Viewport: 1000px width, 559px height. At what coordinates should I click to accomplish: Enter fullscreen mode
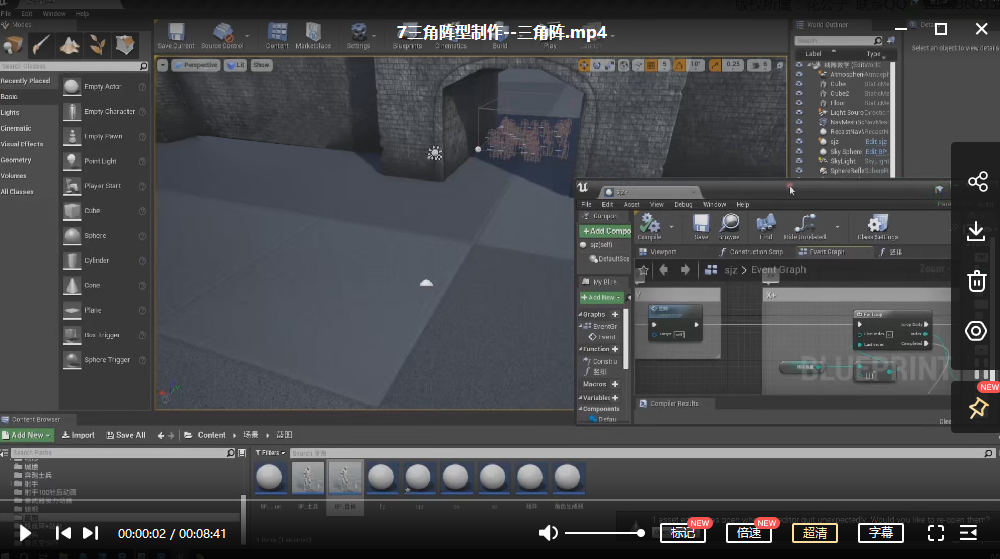coord(936,533)
